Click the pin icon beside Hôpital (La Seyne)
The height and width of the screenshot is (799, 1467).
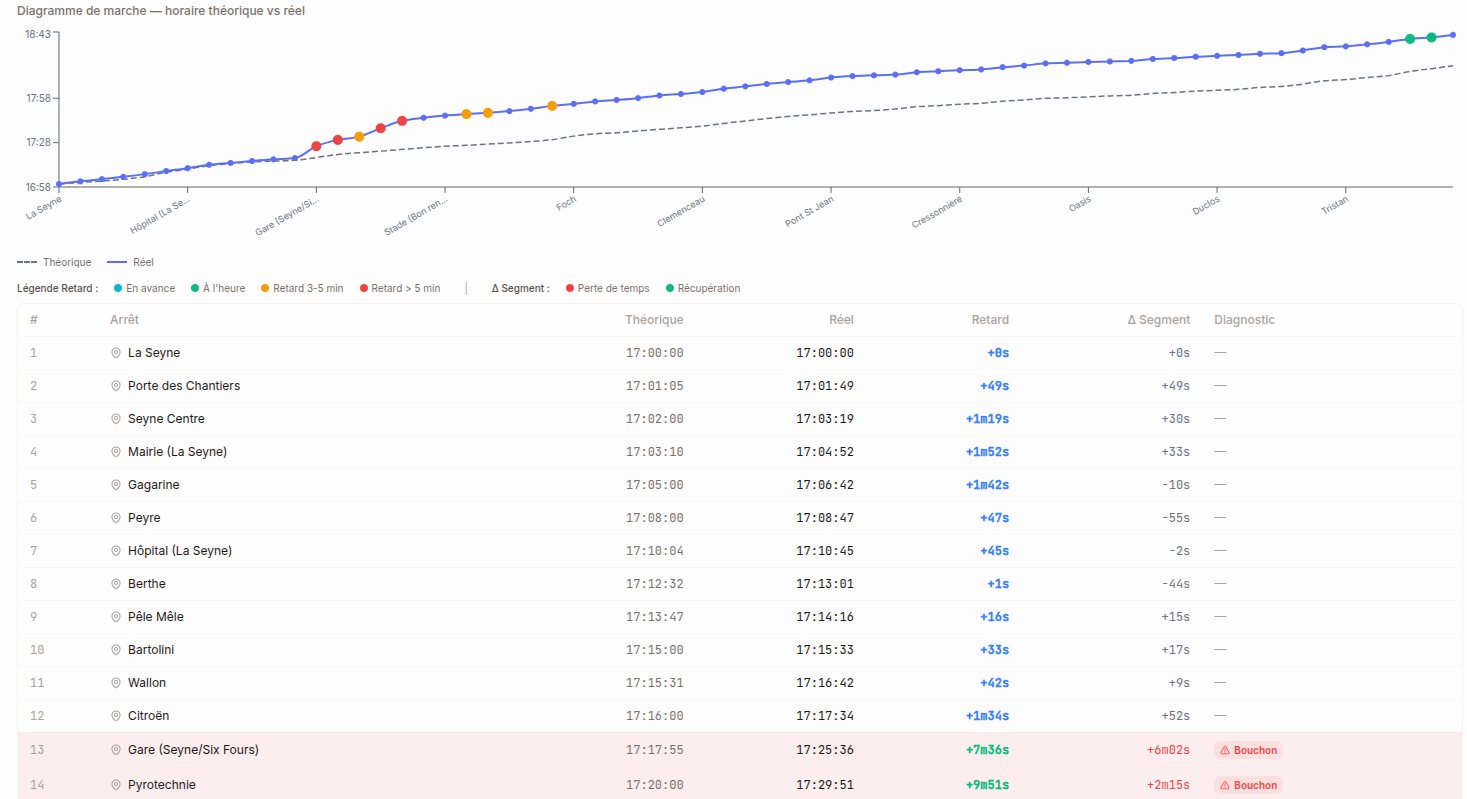click(x=116, y=551)
